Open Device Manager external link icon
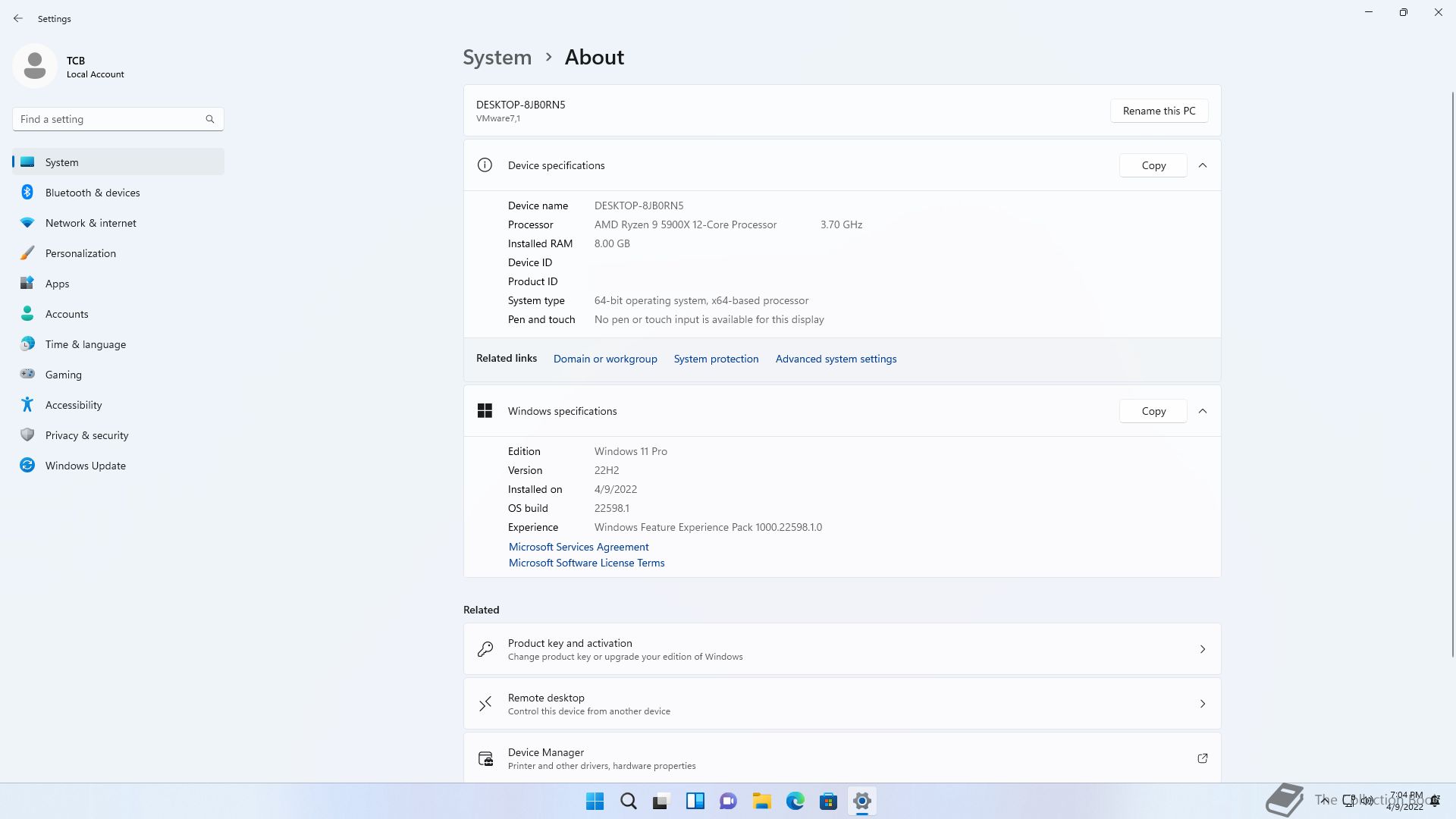 [x=1203, y=758]
